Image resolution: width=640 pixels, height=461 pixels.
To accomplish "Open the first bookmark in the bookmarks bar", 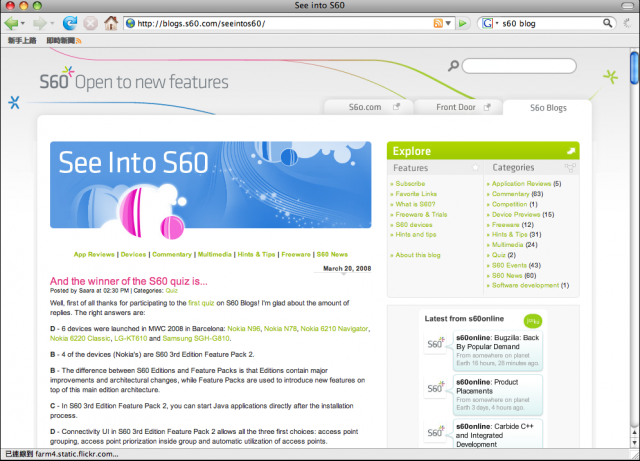I will coord(22,40).
